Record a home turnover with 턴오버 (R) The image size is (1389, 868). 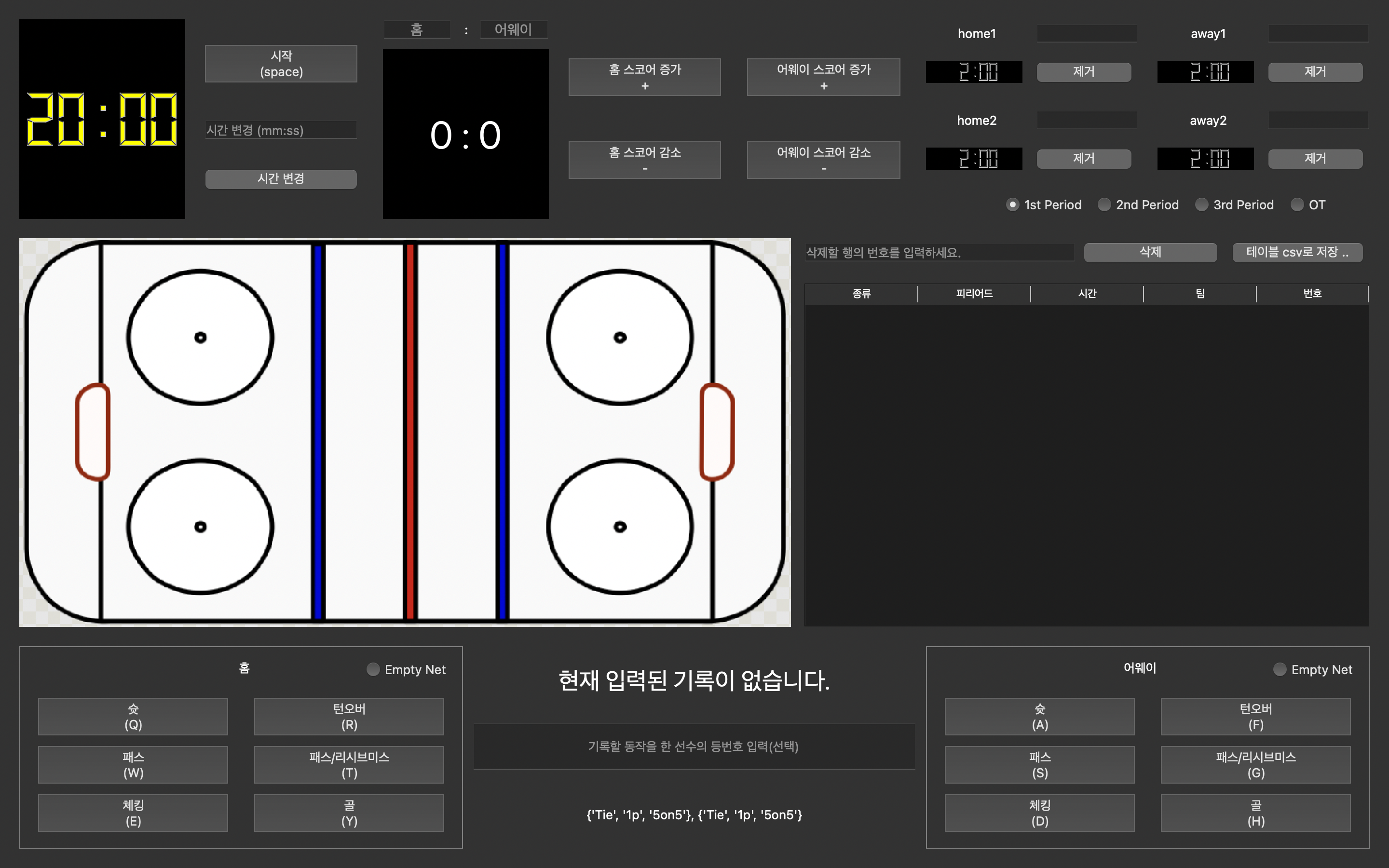pos(348,716)
